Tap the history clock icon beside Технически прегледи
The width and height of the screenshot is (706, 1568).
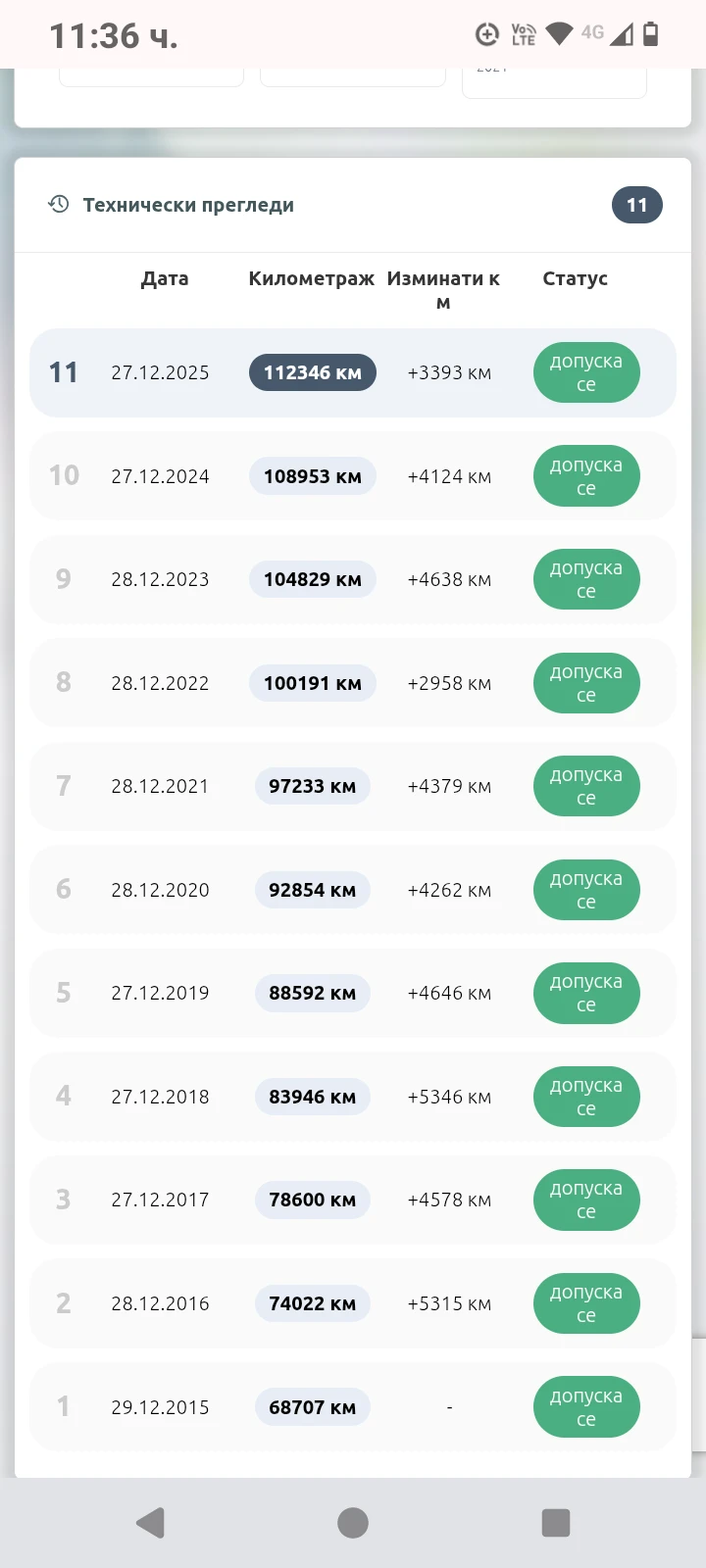59,204
